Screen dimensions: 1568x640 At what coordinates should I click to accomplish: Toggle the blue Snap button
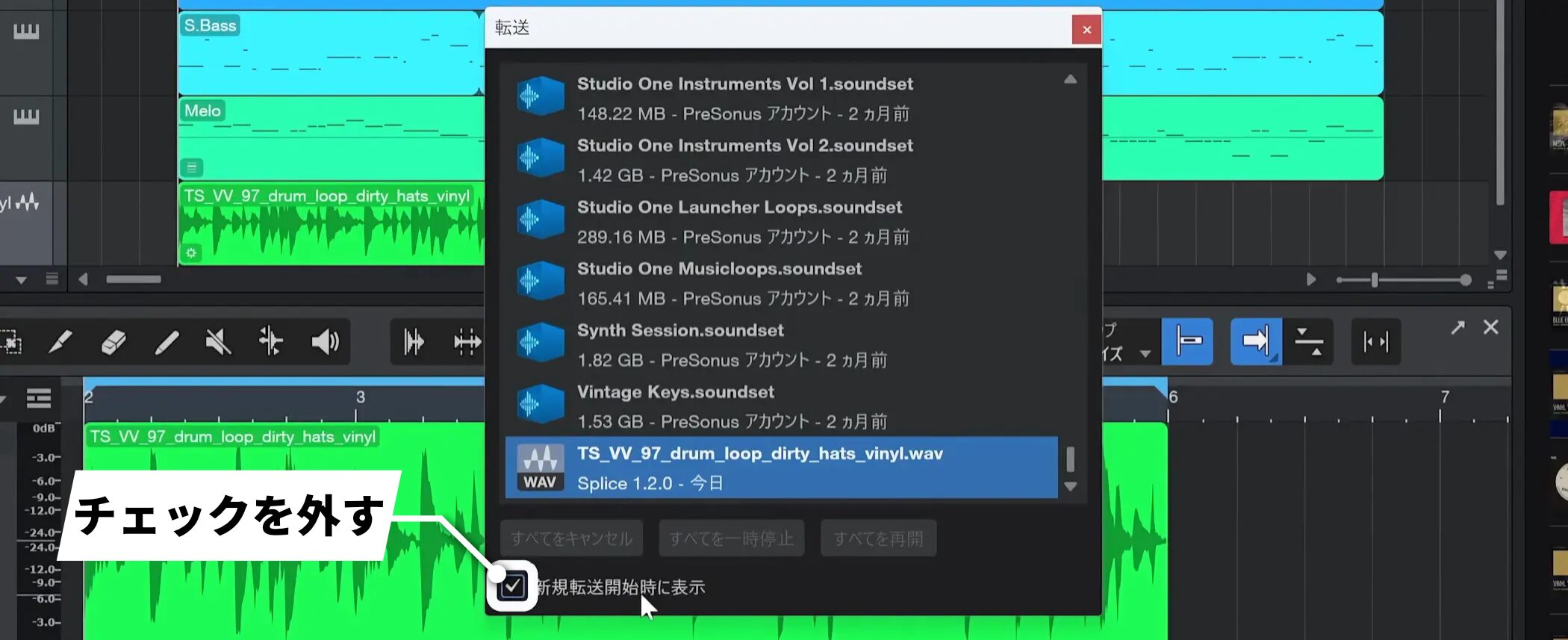pos(1187,341)
